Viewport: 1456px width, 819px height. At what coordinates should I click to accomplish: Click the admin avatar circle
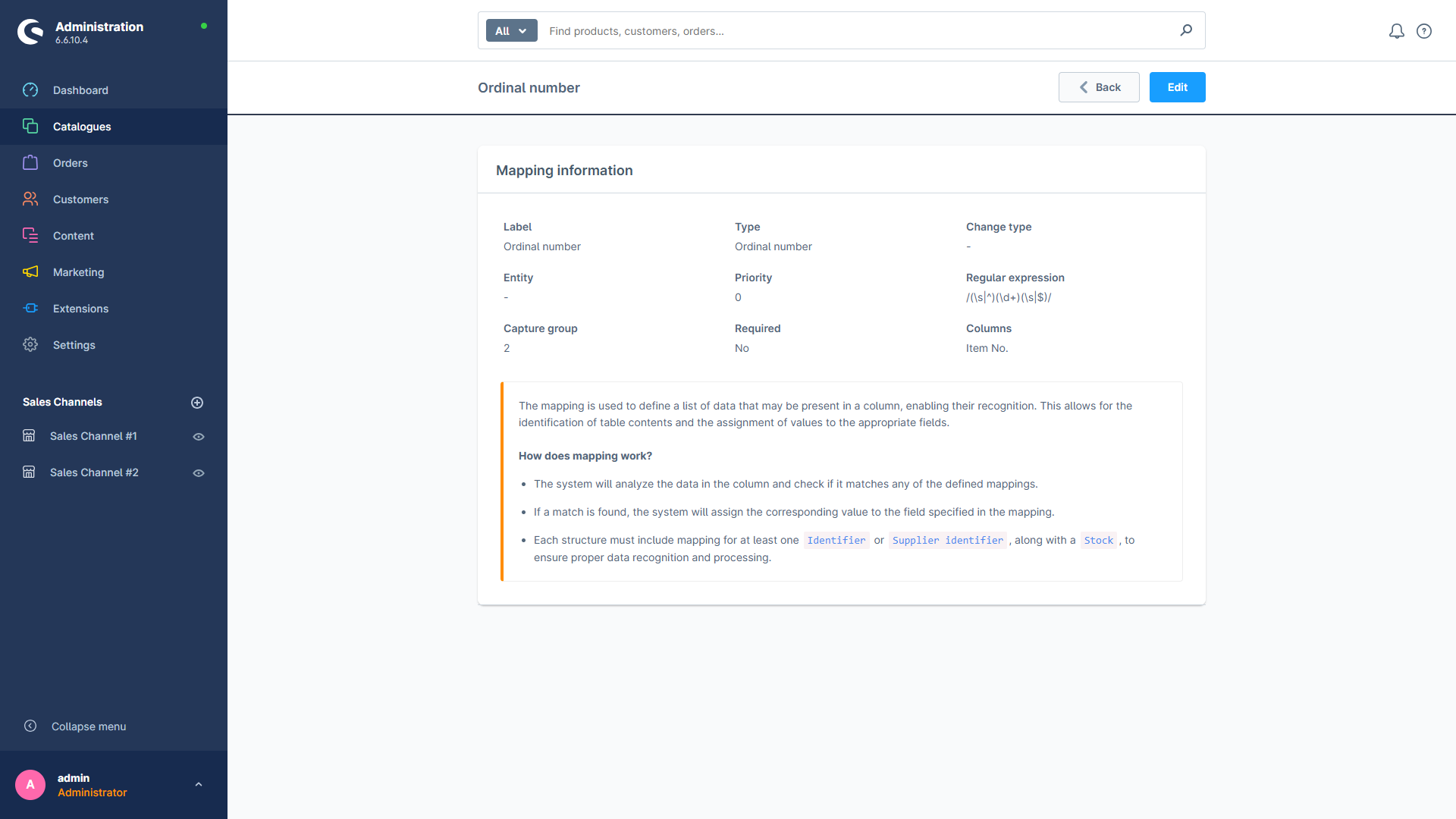pyautogui.click(x=30, y=785)
